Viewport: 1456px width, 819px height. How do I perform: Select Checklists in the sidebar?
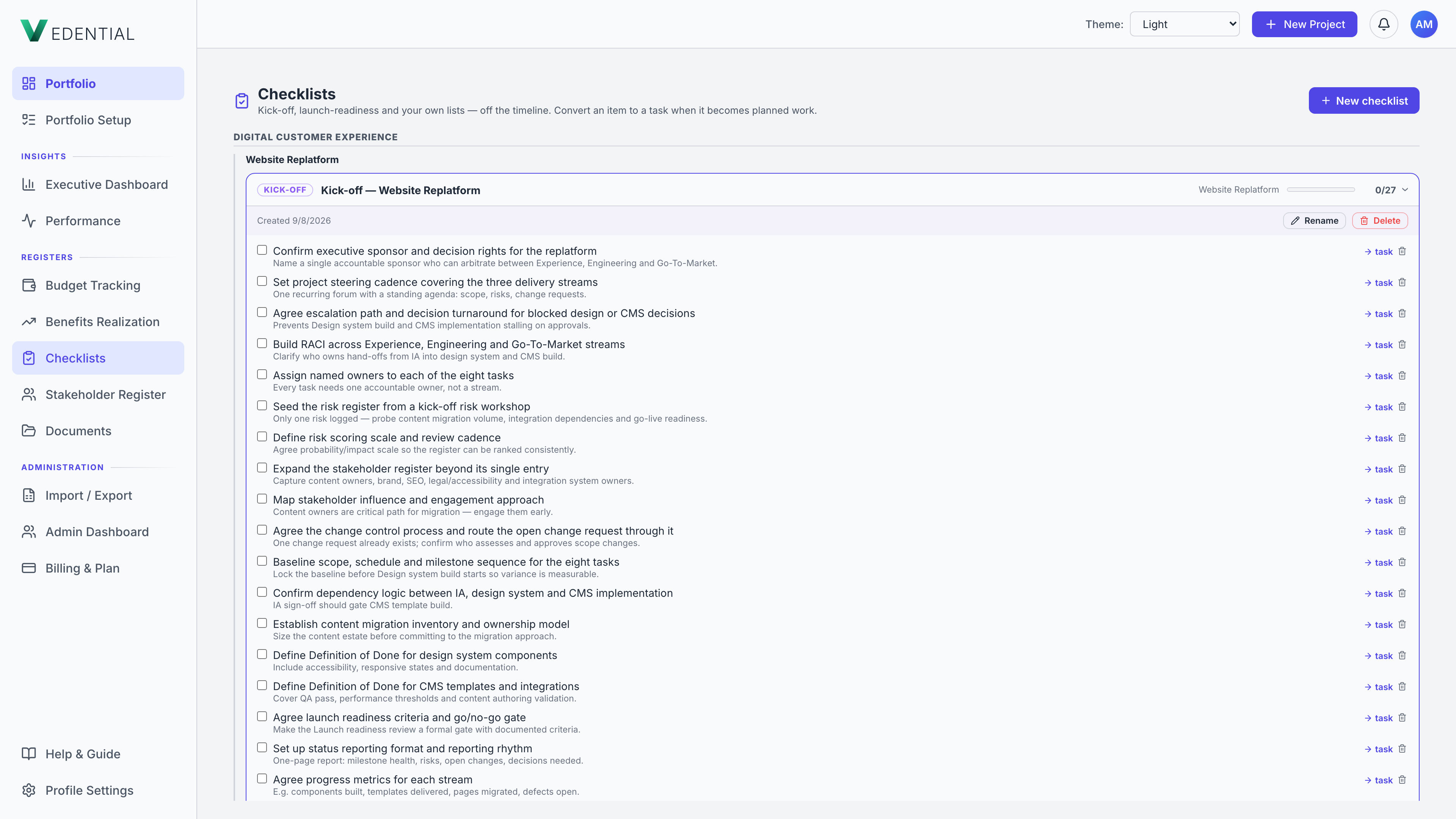point(98,358)
